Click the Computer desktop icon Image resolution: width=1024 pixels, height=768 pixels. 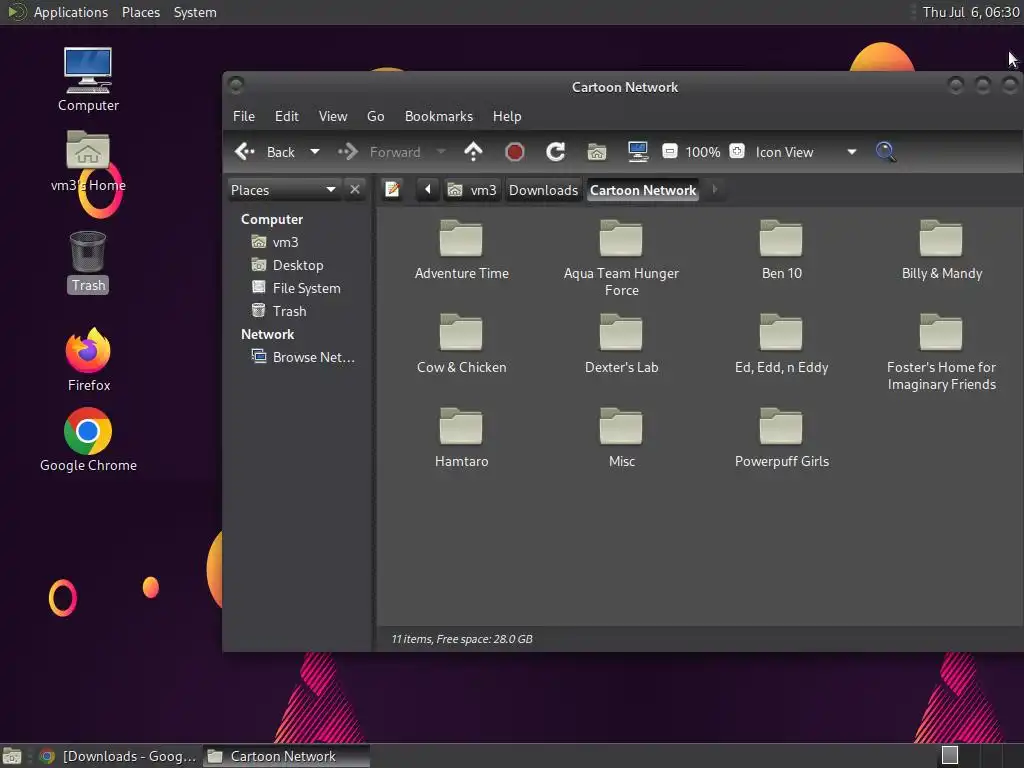[x=88, y=80]
